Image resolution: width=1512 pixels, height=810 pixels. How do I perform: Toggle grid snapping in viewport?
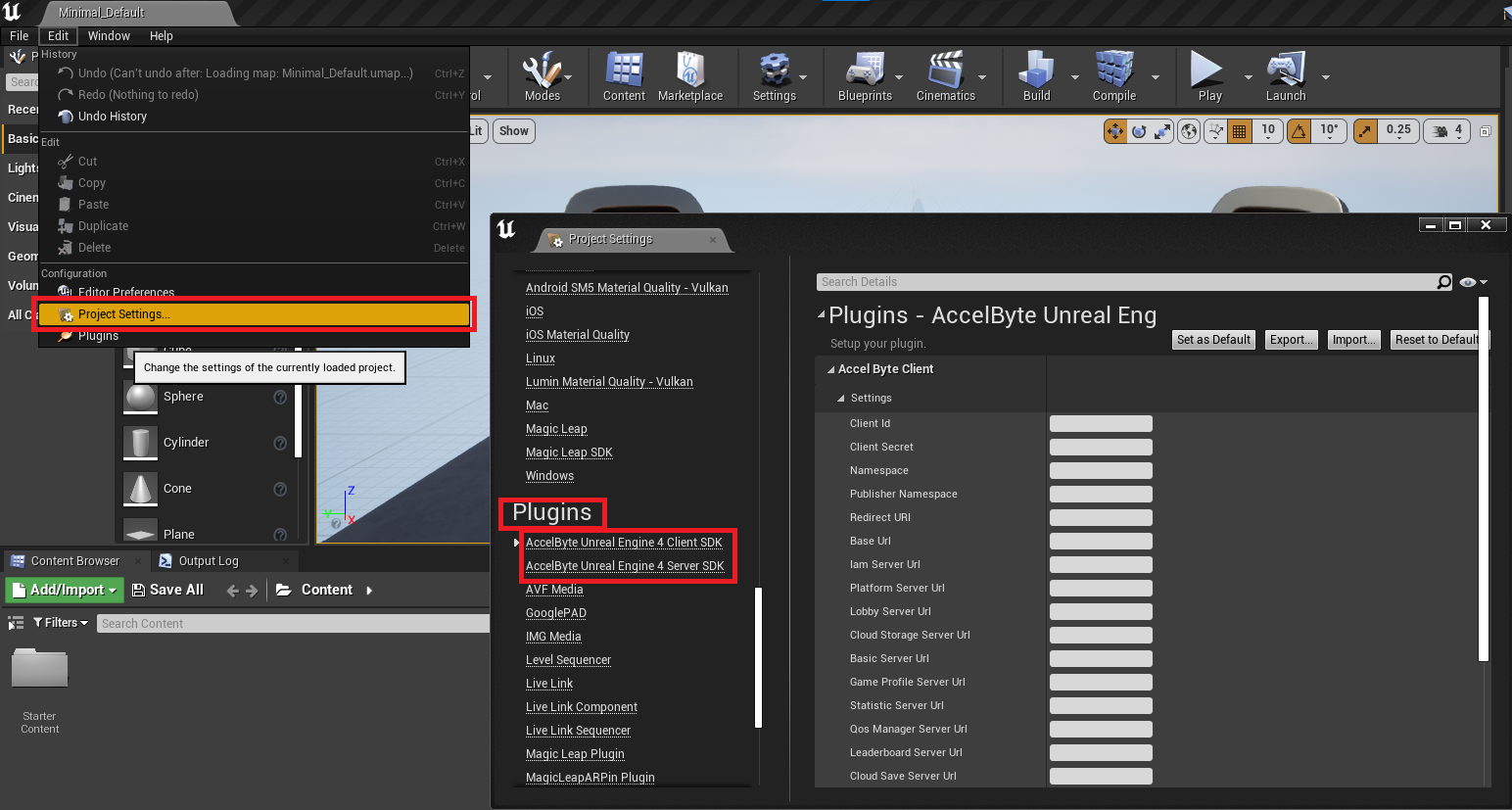tap(1240, 131)
